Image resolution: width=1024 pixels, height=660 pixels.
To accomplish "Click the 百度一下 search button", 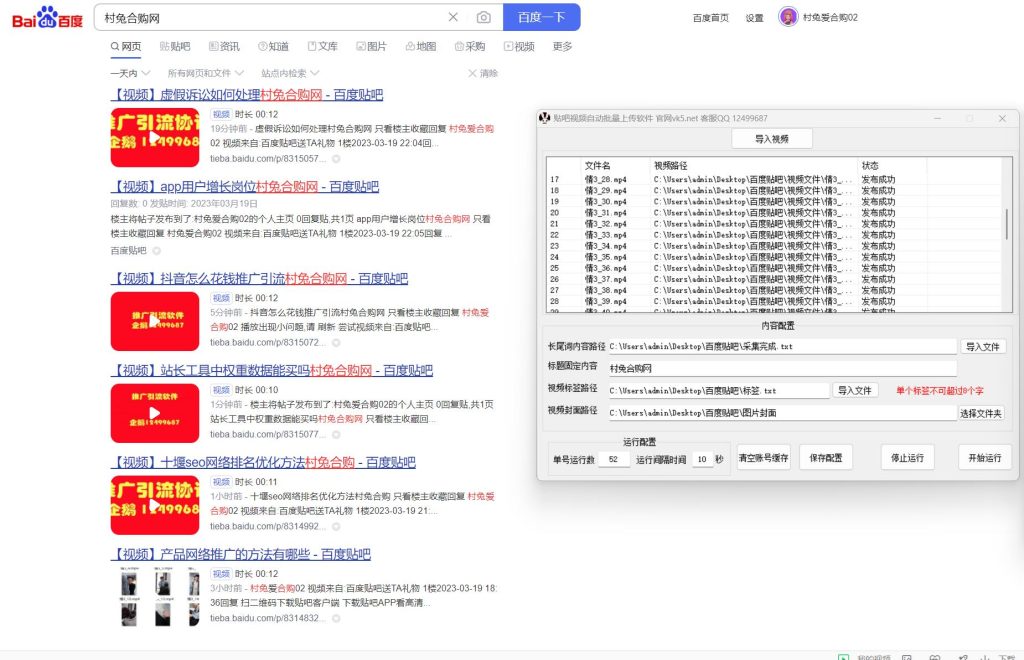I will 541,17.
